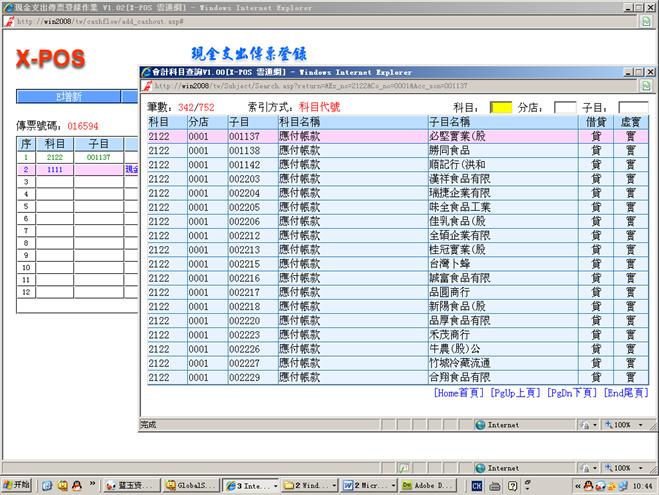The height and width of the screenshot is (495, 659).
Task: Click the F增新 button in X-POS page
Action: pos(66,96)
